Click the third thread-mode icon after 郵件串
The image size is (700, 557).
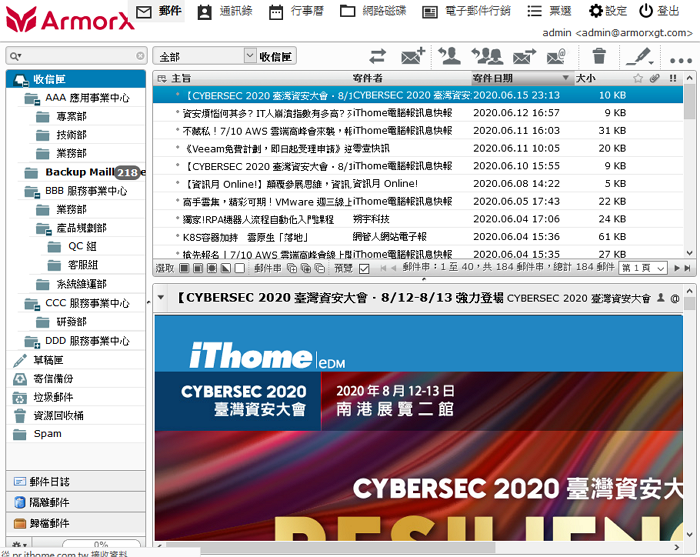pos(320,268)
